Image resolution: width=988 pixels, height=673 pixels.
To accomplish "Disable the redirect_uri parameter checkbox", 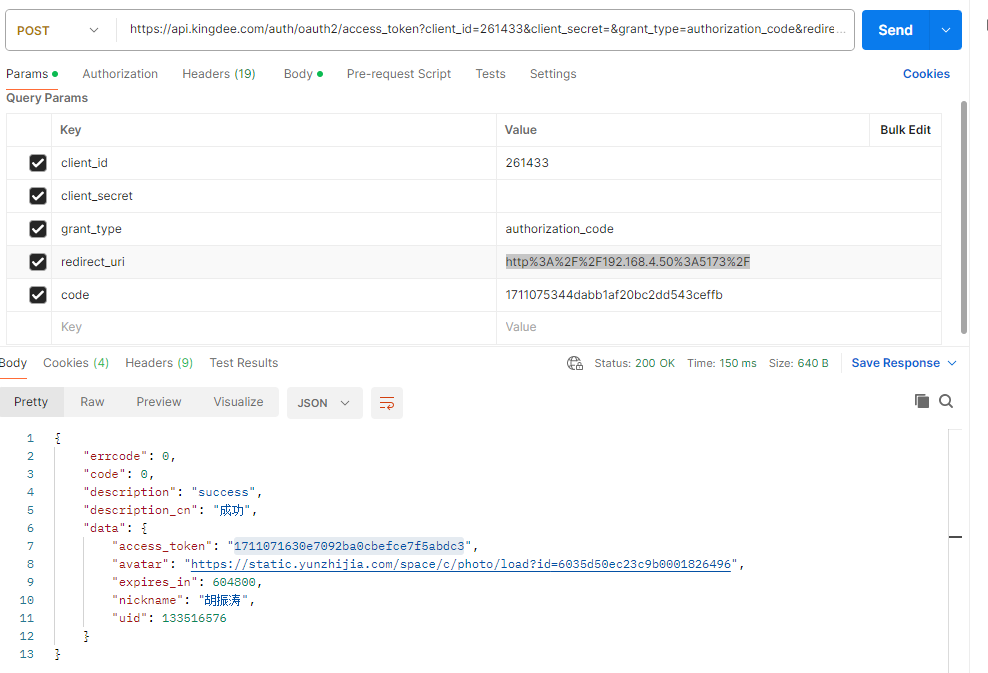I will click(38, 262).
